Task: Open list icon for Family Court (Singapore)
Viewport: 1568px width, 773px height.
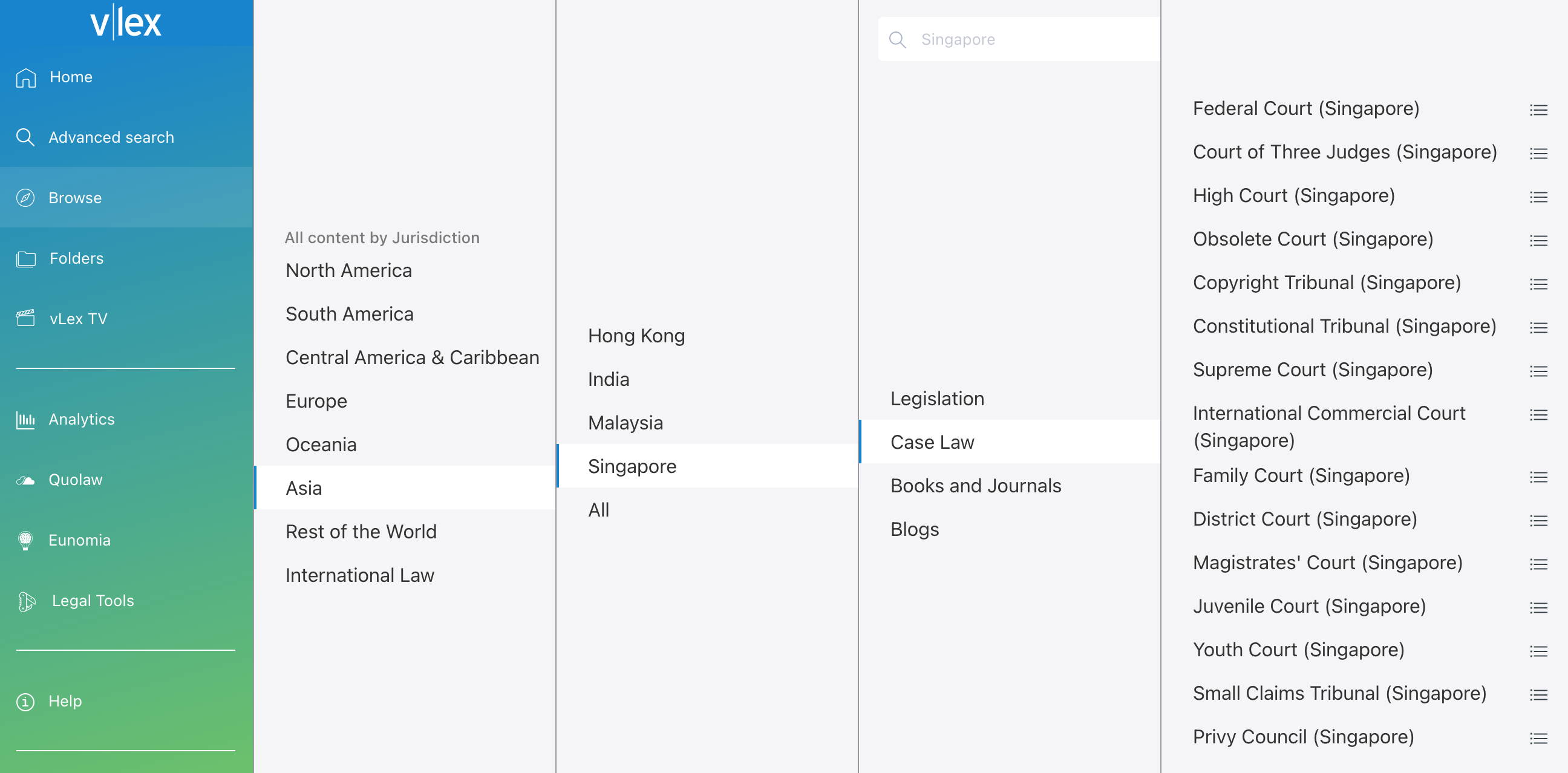Action: point(1538,477)
